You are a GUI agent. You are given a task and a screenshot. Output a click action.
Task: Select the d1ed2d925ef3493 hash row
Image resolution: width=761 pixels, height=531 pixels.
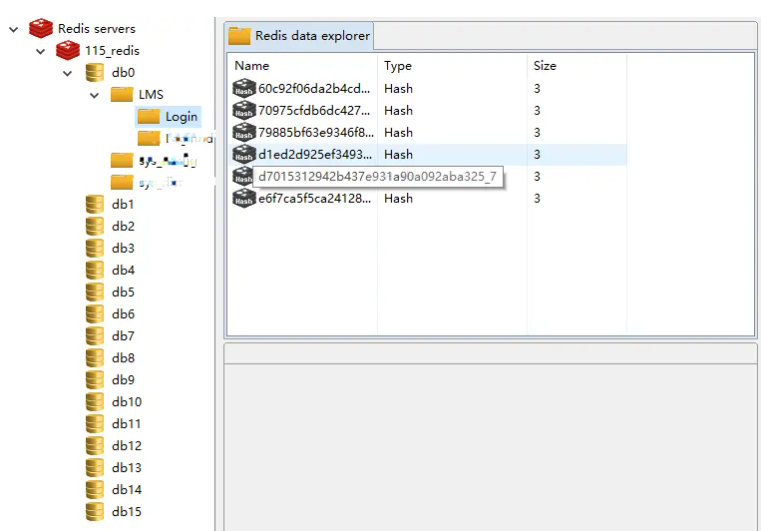[315, 155]
